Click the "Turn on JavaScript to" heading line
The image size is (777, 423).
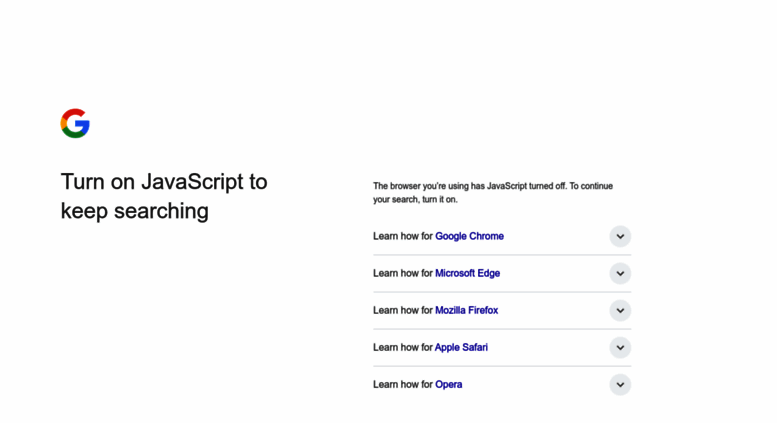(164, 181)
